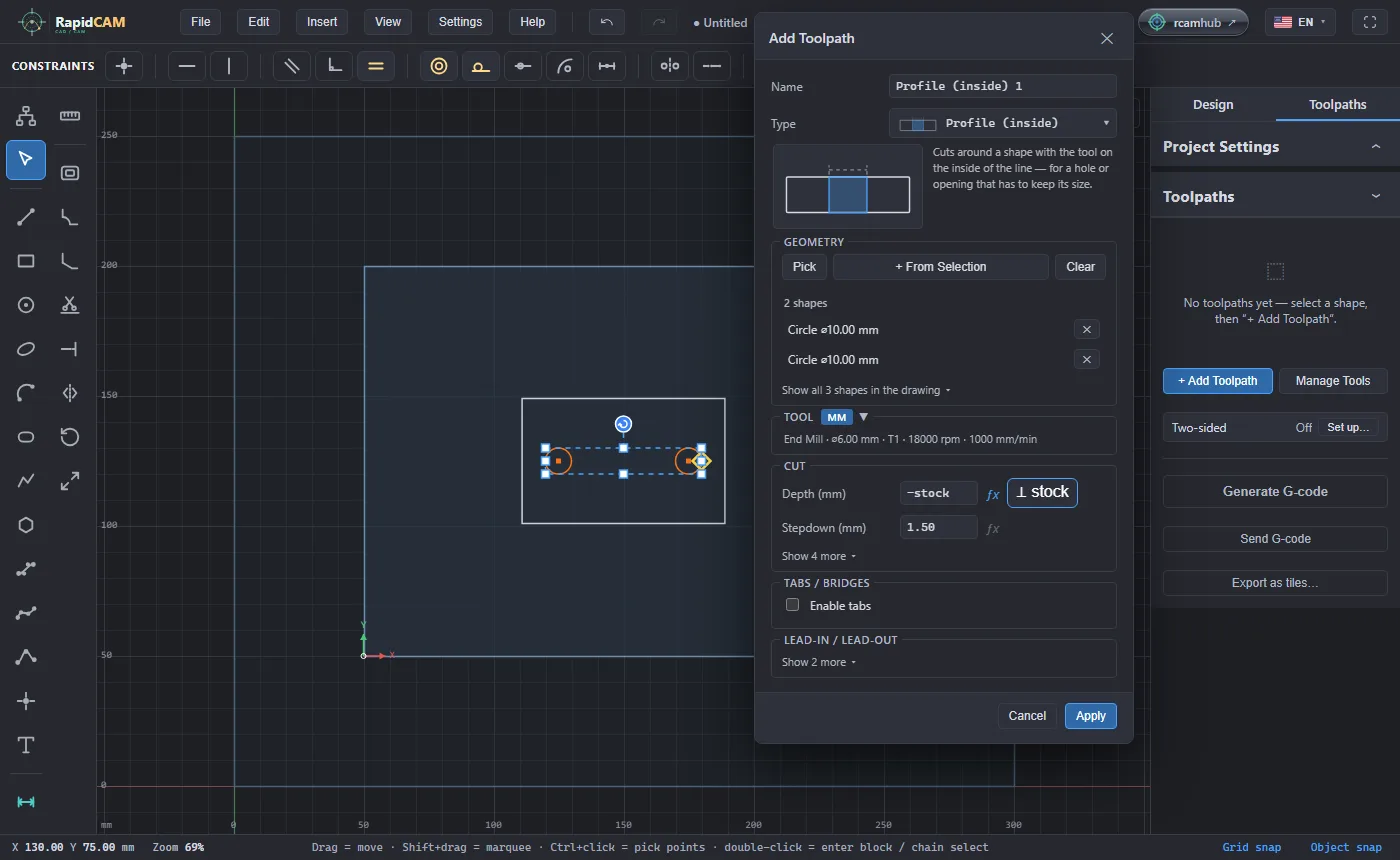Screen dimensions: 1400x860
Task: Open the toolpath Type dropdown
Action: click(x=1003, y=123)
